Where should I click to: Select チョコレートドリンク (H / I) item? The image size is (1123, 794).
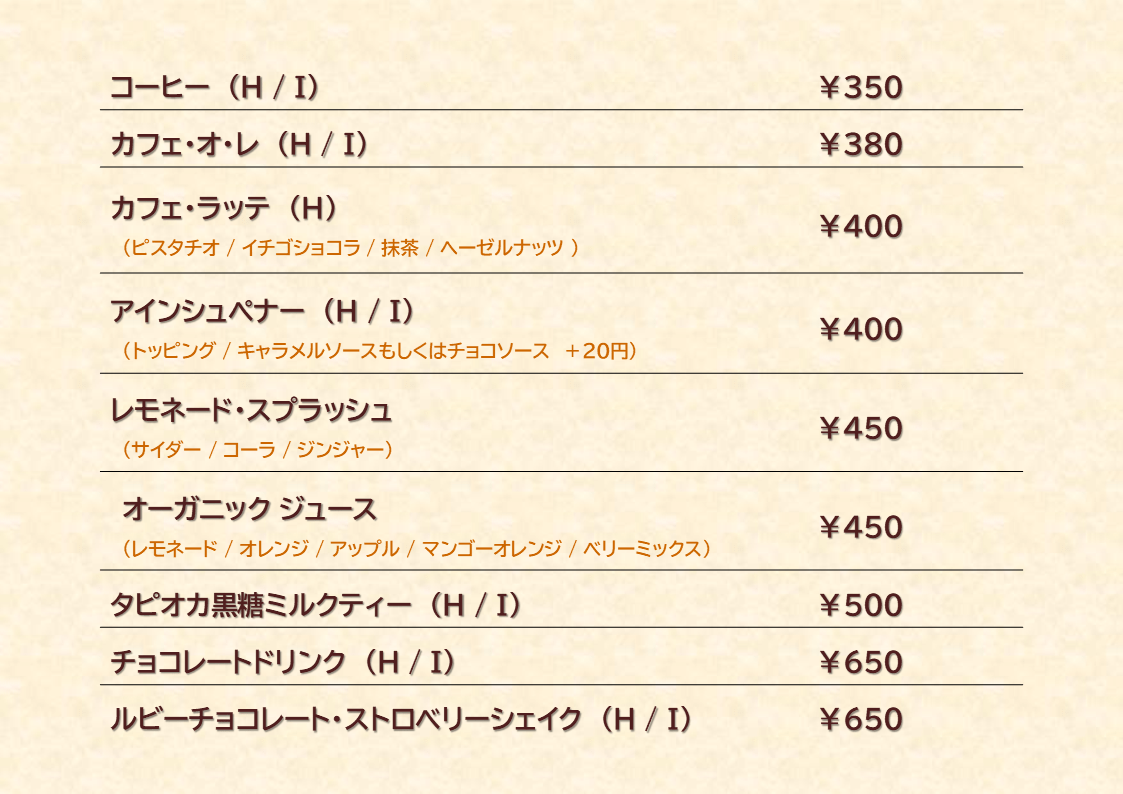[283, 662]
